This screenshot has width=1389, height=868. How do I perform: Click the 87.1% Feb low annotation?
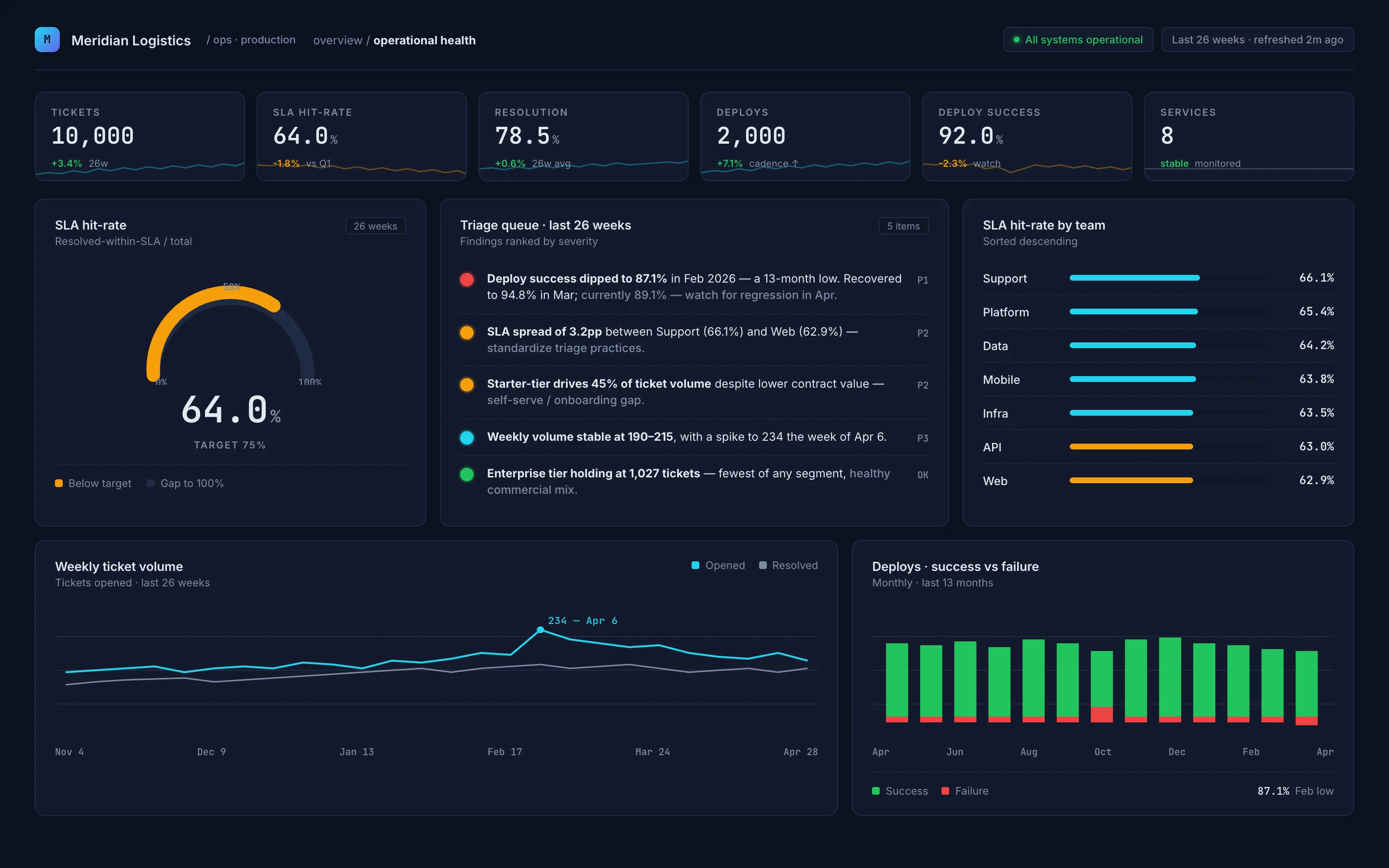[x=1295, y=791]
